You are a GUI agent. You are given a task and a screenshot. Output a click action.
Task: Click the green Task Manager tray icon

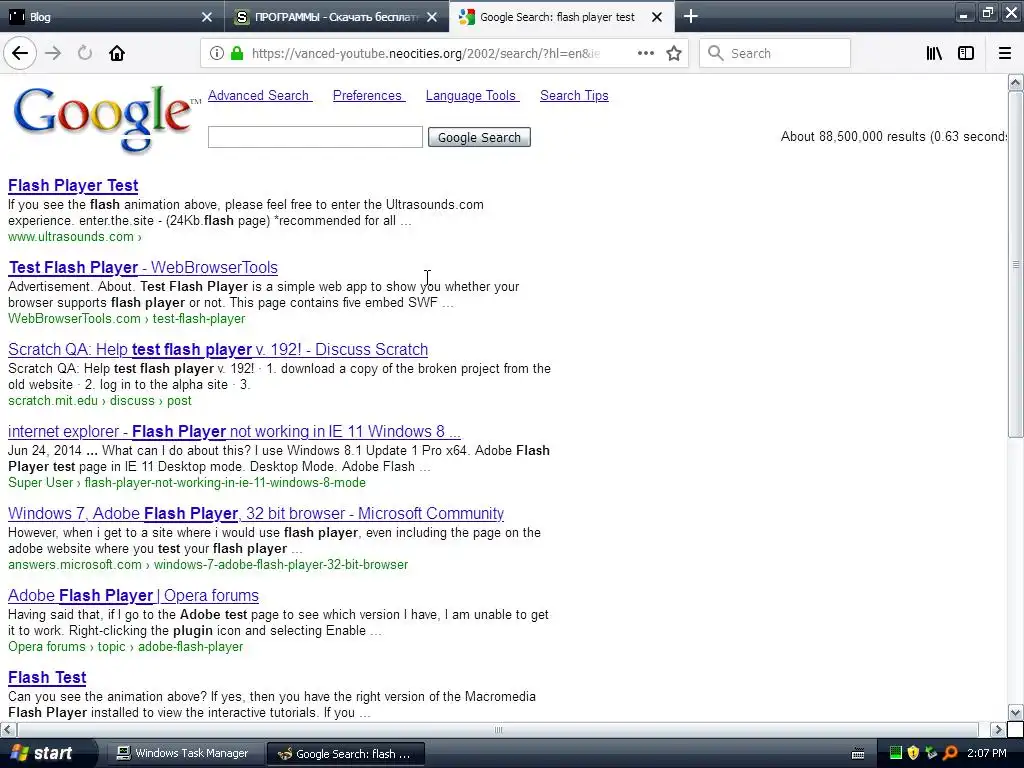[895, 753]
